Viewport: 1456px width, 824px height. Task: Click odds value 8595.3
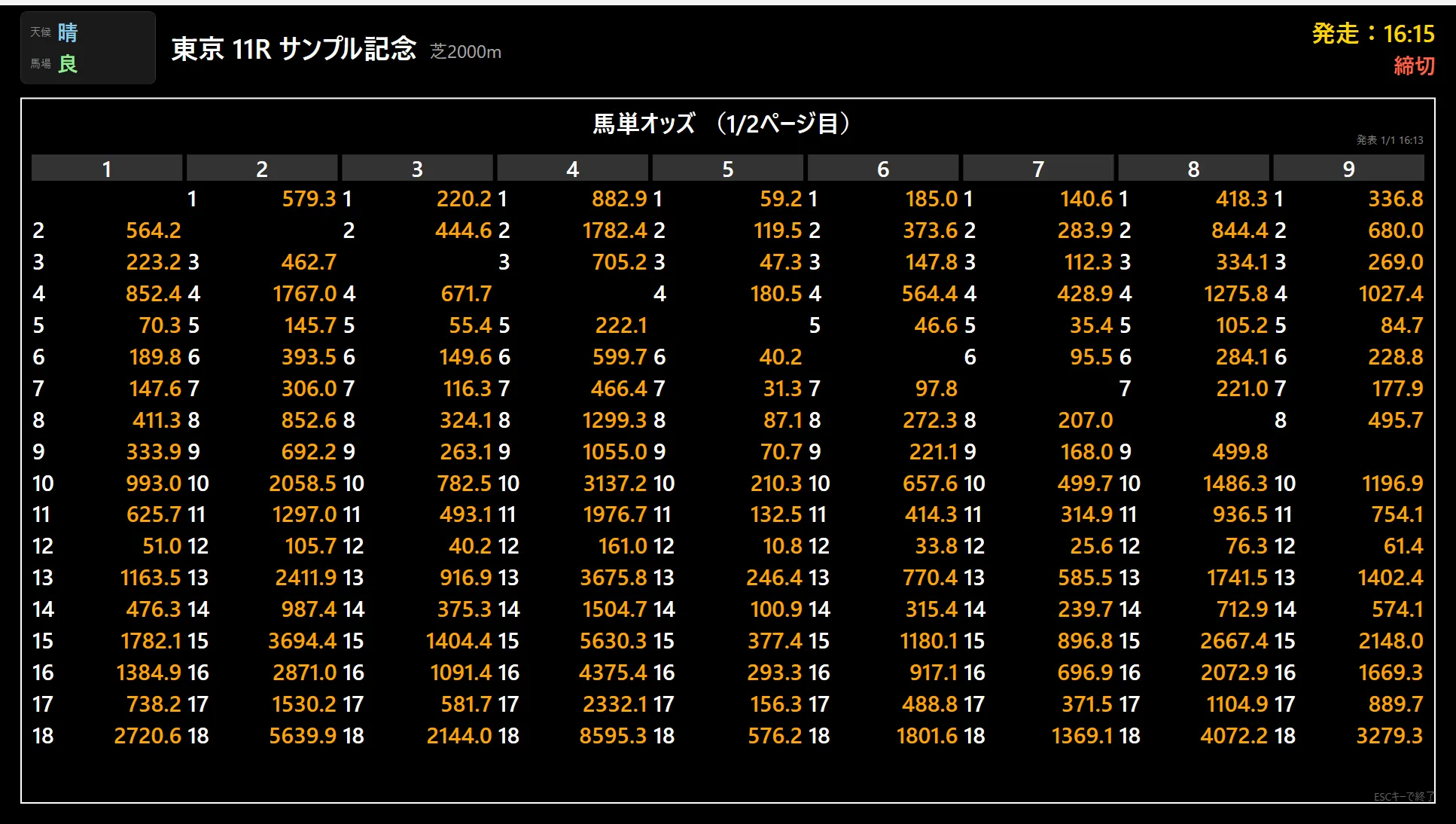pyautogui.click(x=613, y=736)
